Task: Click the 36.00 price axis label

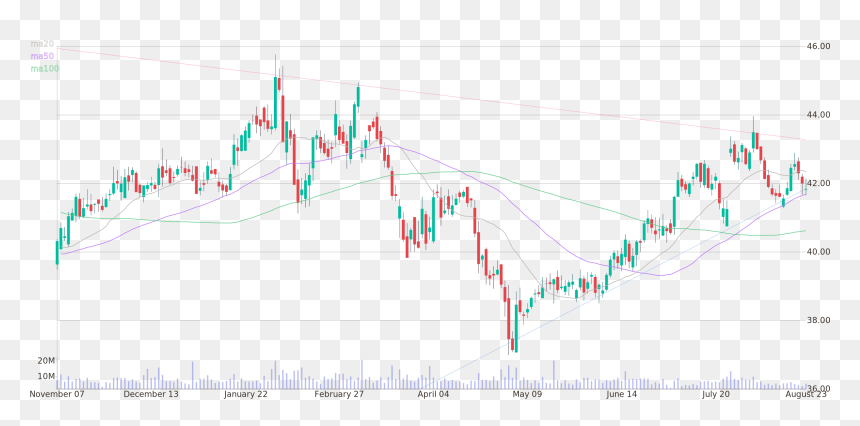Action: pos(819,389)
